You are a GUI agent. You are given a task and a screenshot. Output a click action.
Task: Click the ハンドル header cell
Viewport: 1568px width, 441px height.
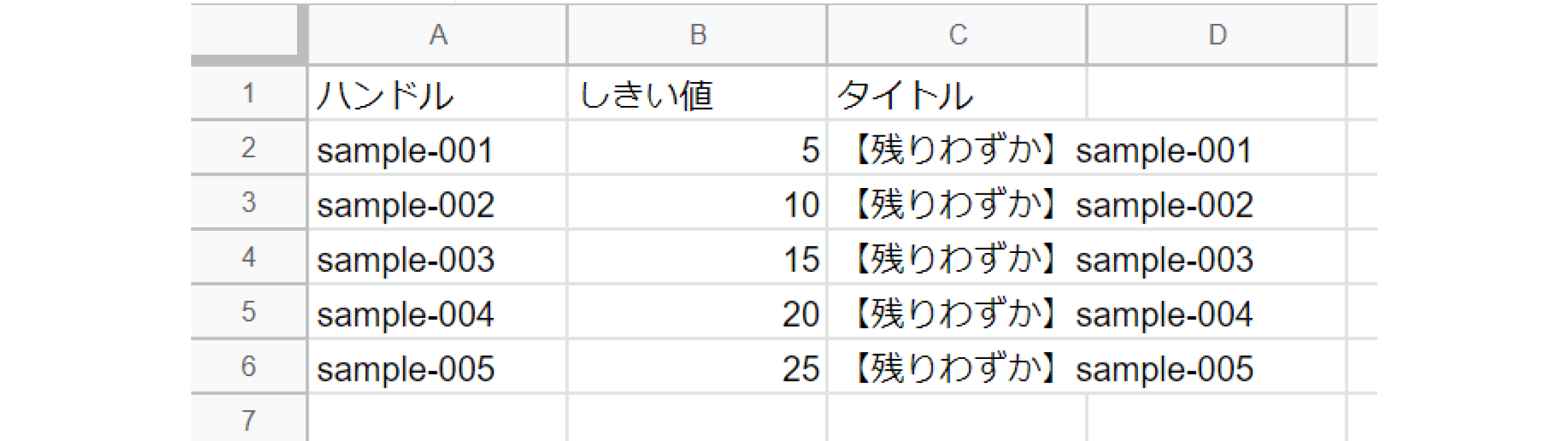point(437,94)
